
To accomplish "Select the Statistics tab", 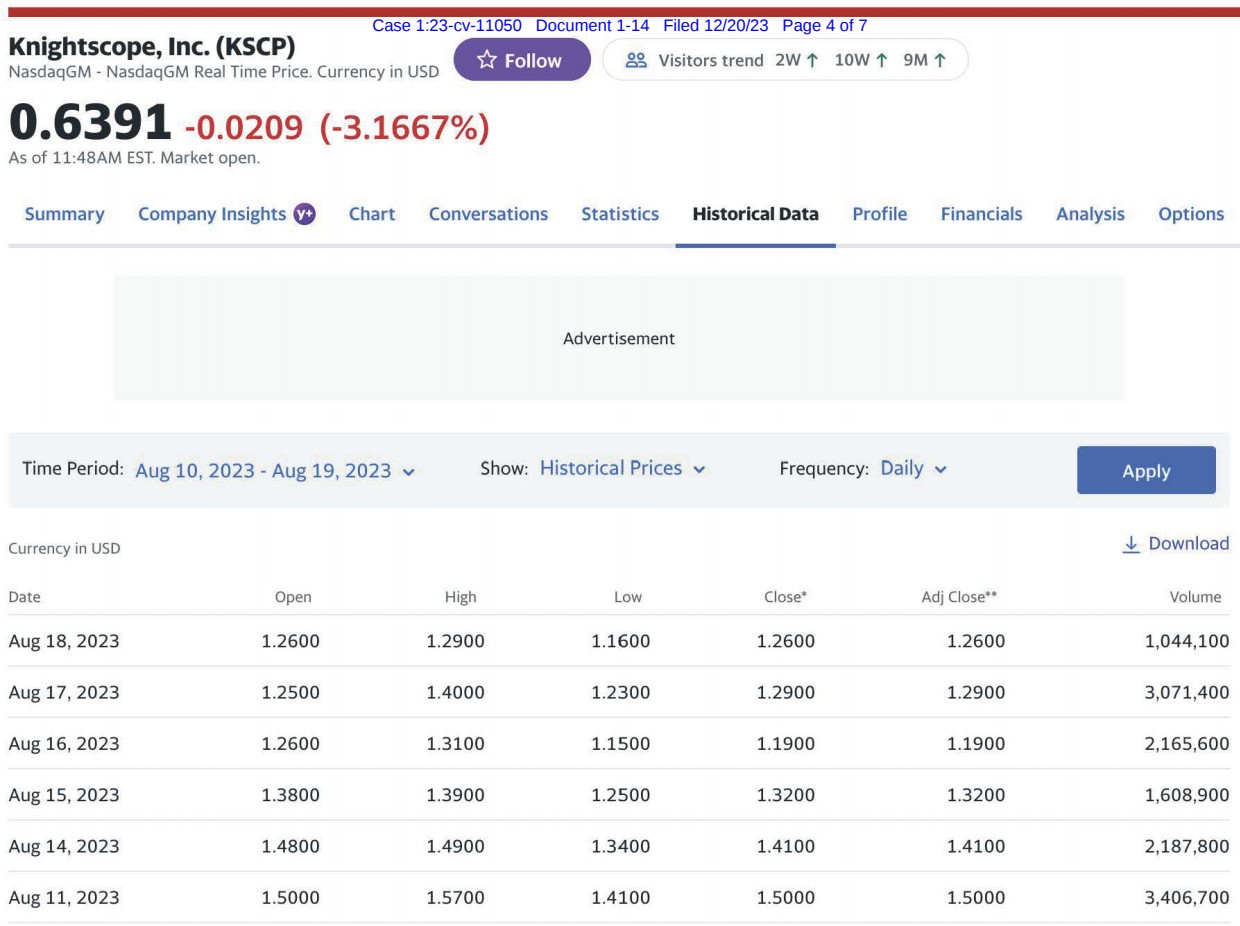I will click(x=620, y=214).
